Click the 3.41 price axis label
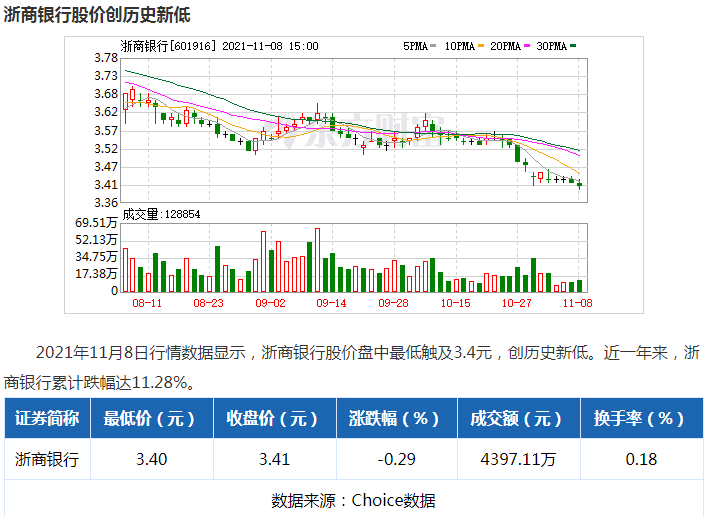 click(106, 185)
